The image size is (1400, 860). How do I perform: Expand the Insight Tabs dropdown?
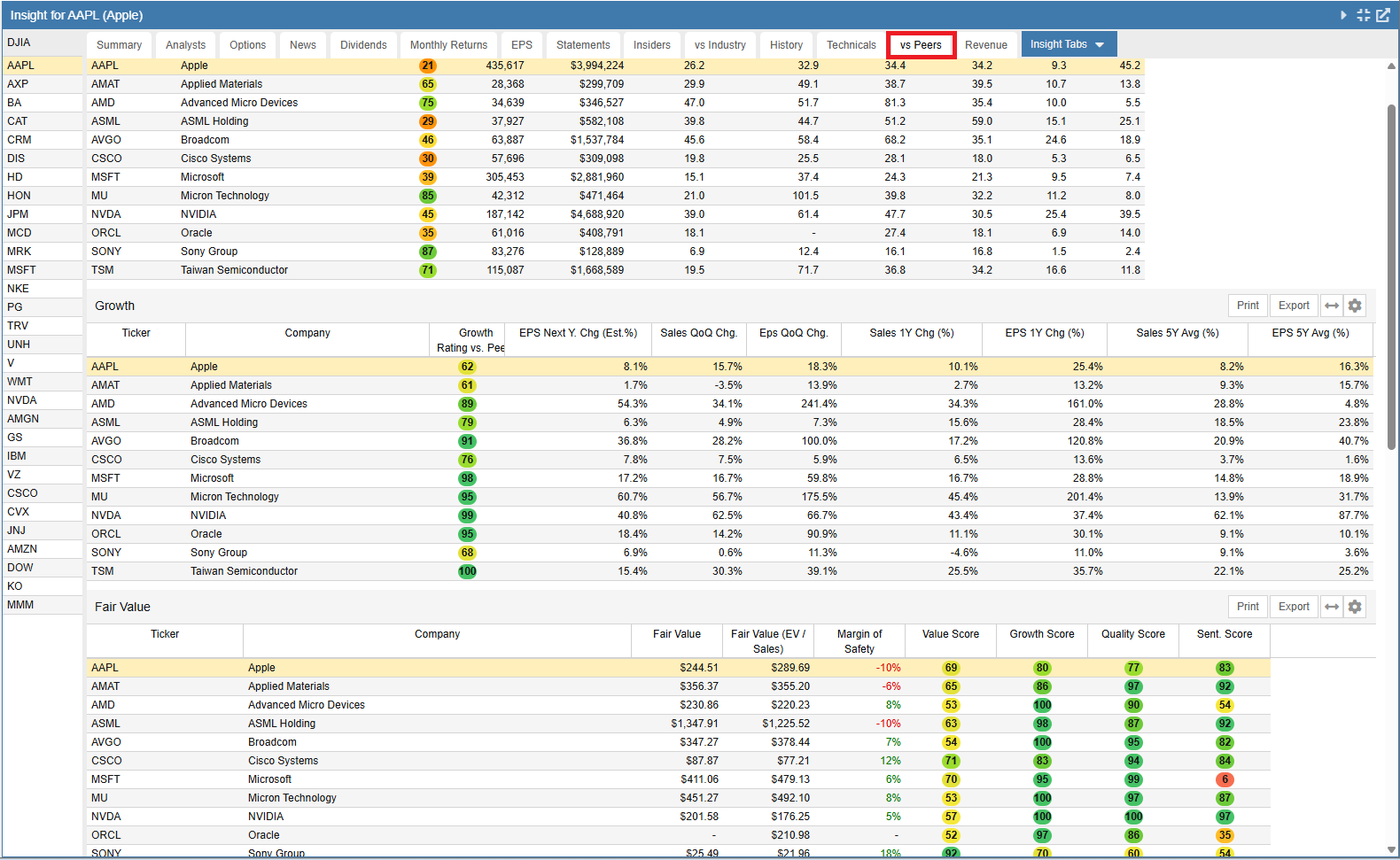pos(1068,44)
